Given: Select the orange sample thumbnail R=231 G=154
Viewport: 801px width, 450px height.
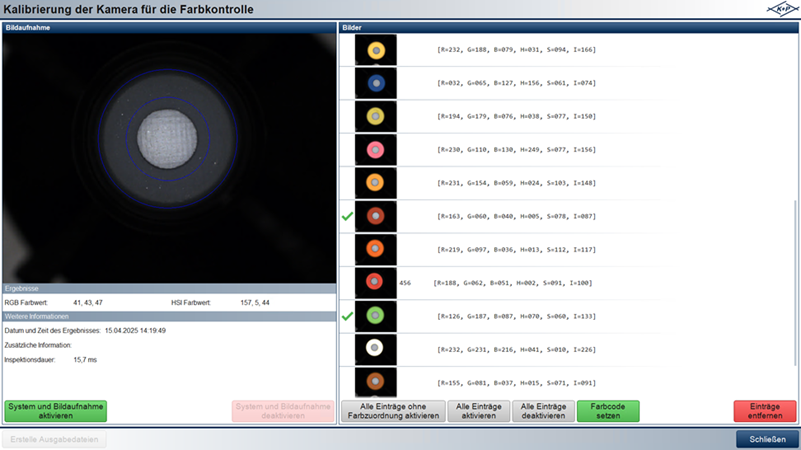Looking at the screenshot, I should (x=375, y=183).
